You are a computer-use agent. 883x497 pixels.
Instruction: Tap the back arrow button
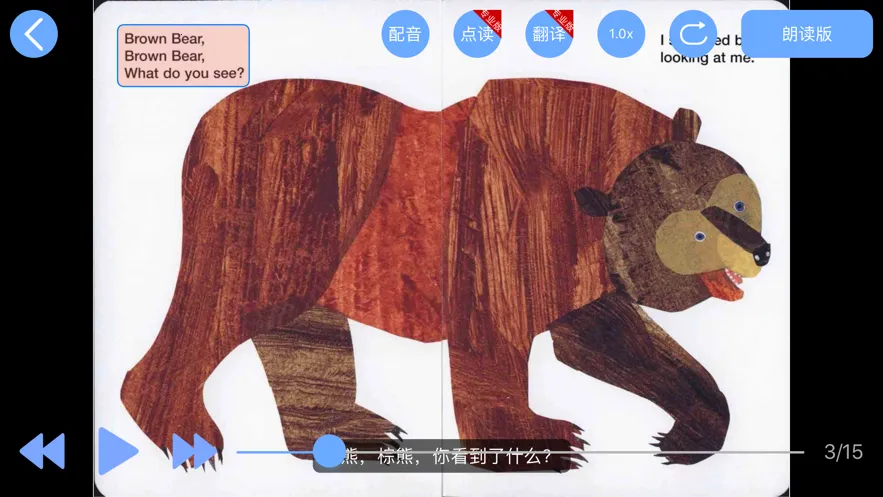pos(34,34)
